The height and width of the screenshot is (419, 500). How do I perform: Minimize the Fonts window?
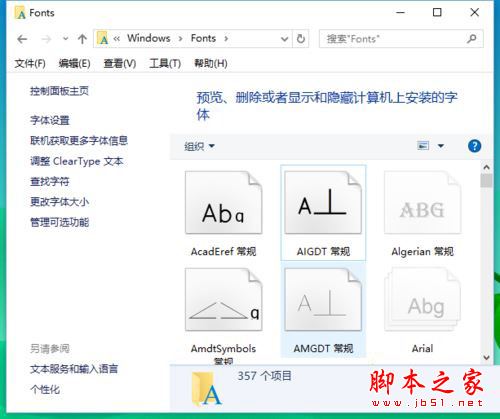401,13
